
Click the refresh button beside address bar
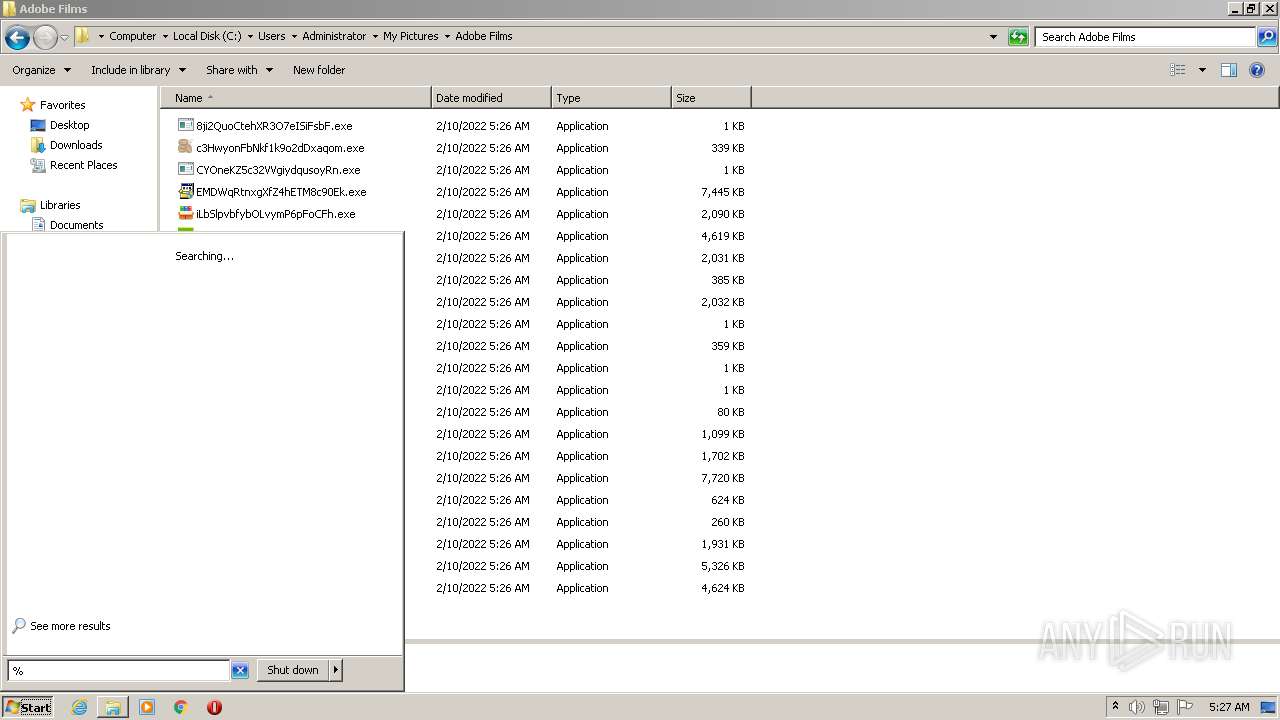coord(1018,37)
